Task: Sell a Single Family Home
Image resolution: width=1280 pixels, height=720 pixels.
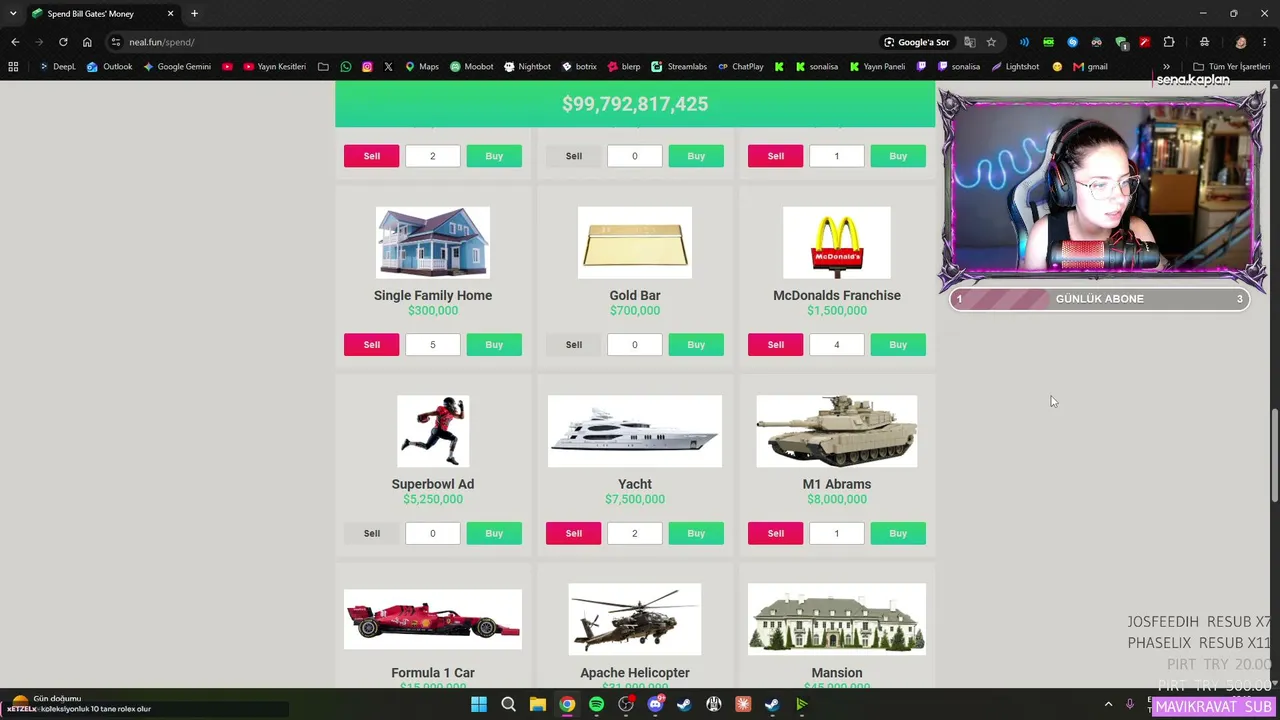Action: coord(372,345)
